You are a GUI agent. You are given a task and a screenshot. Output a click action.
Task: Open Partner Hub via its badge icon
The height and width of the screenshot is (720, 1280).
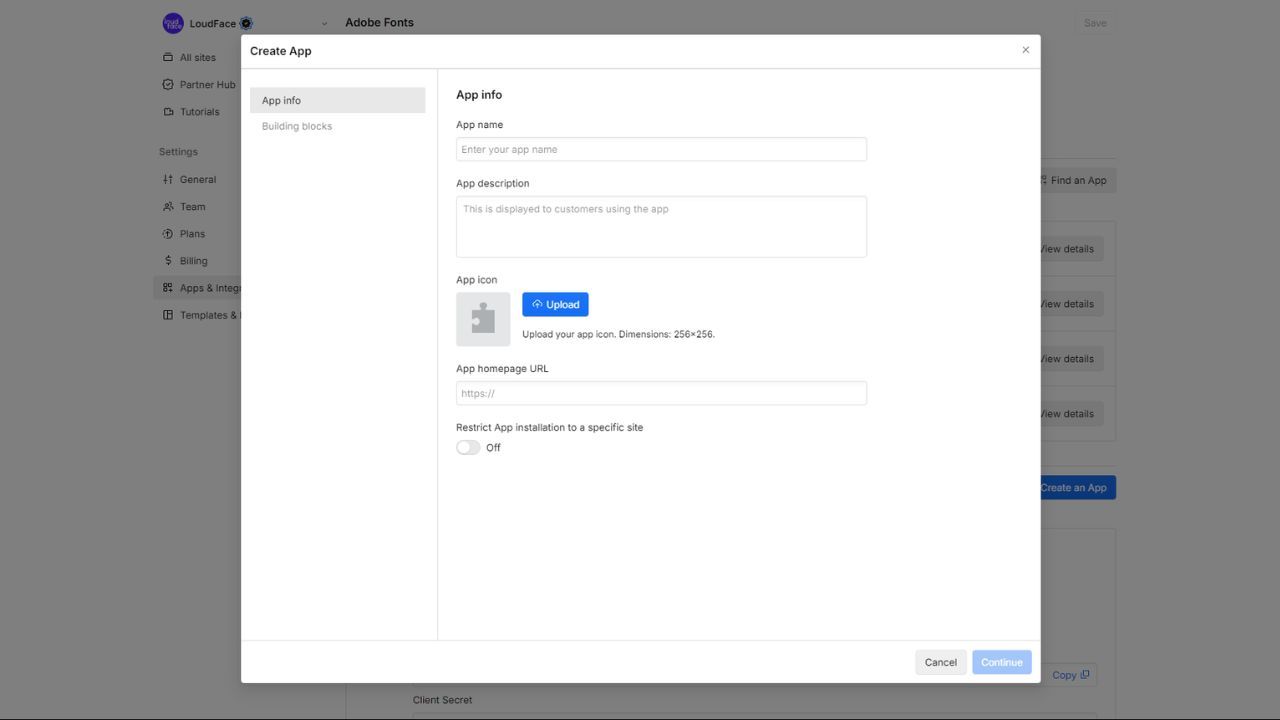point(167,84)
